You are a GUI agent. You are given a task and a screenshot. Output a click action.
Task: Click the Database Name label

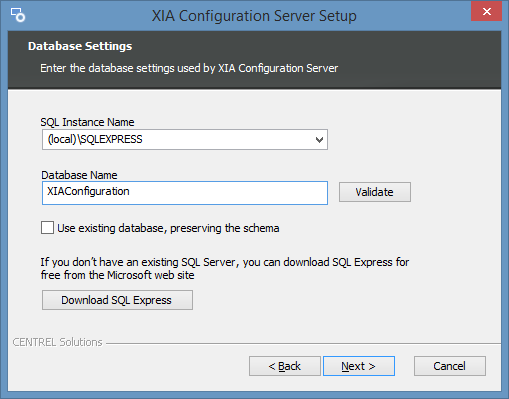point(79,175)
